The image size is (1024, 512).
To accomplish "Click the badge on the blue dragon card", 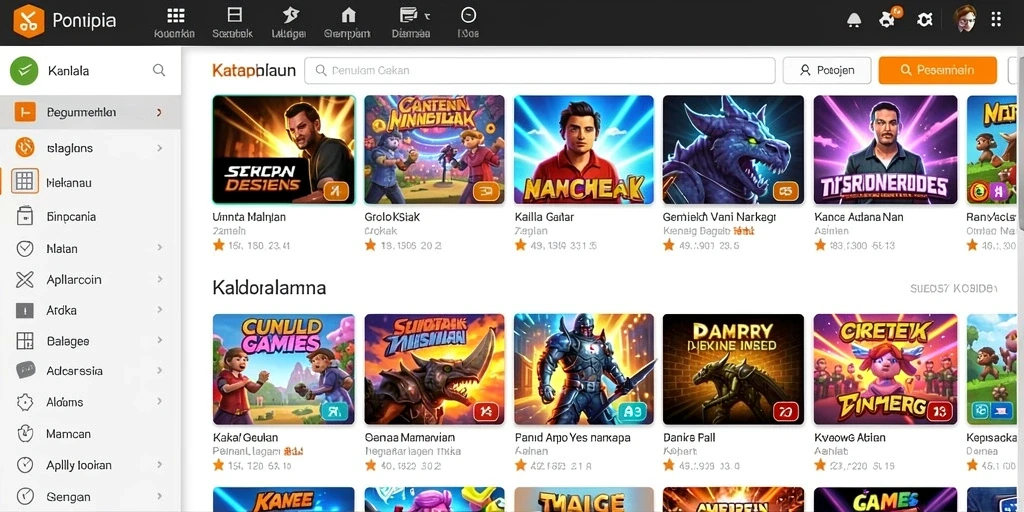I will tap(785, 191).
